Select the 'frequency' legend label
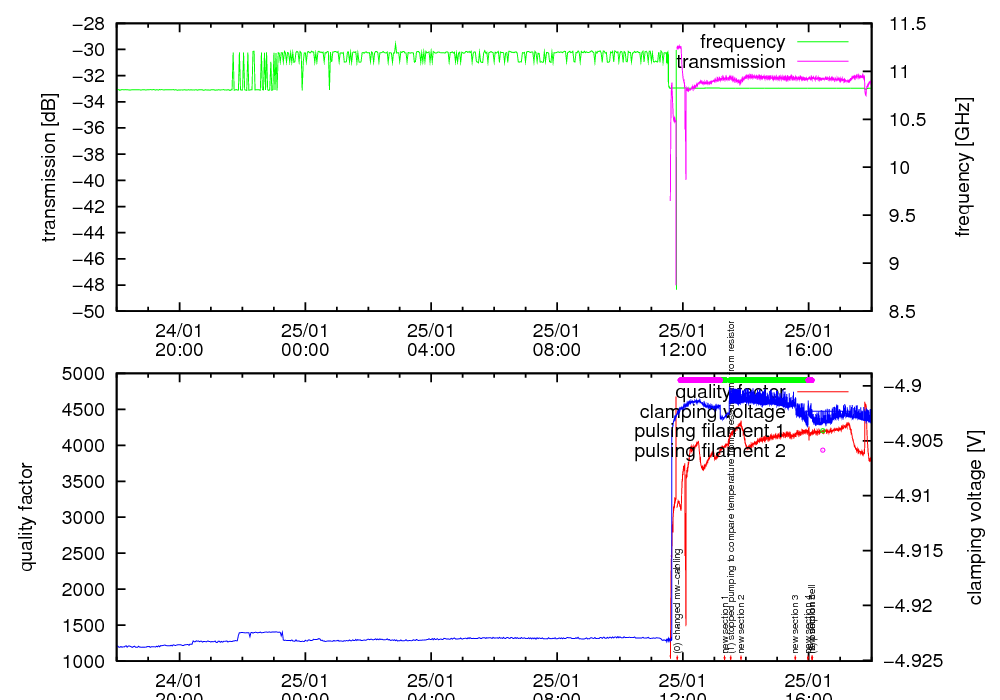 pos(742,42)
